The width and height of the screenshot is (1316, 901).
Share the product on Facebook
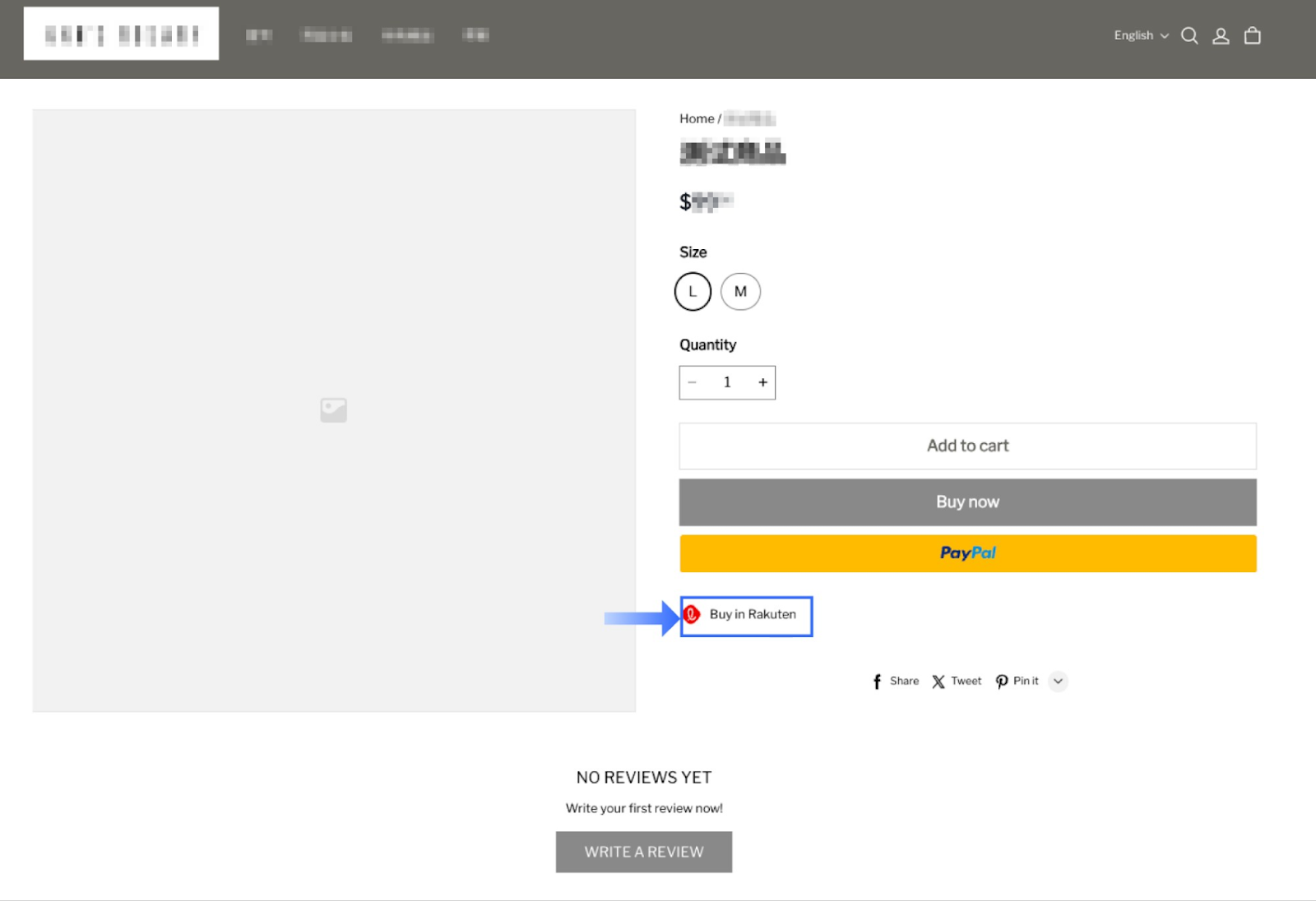tap(893, 681)
